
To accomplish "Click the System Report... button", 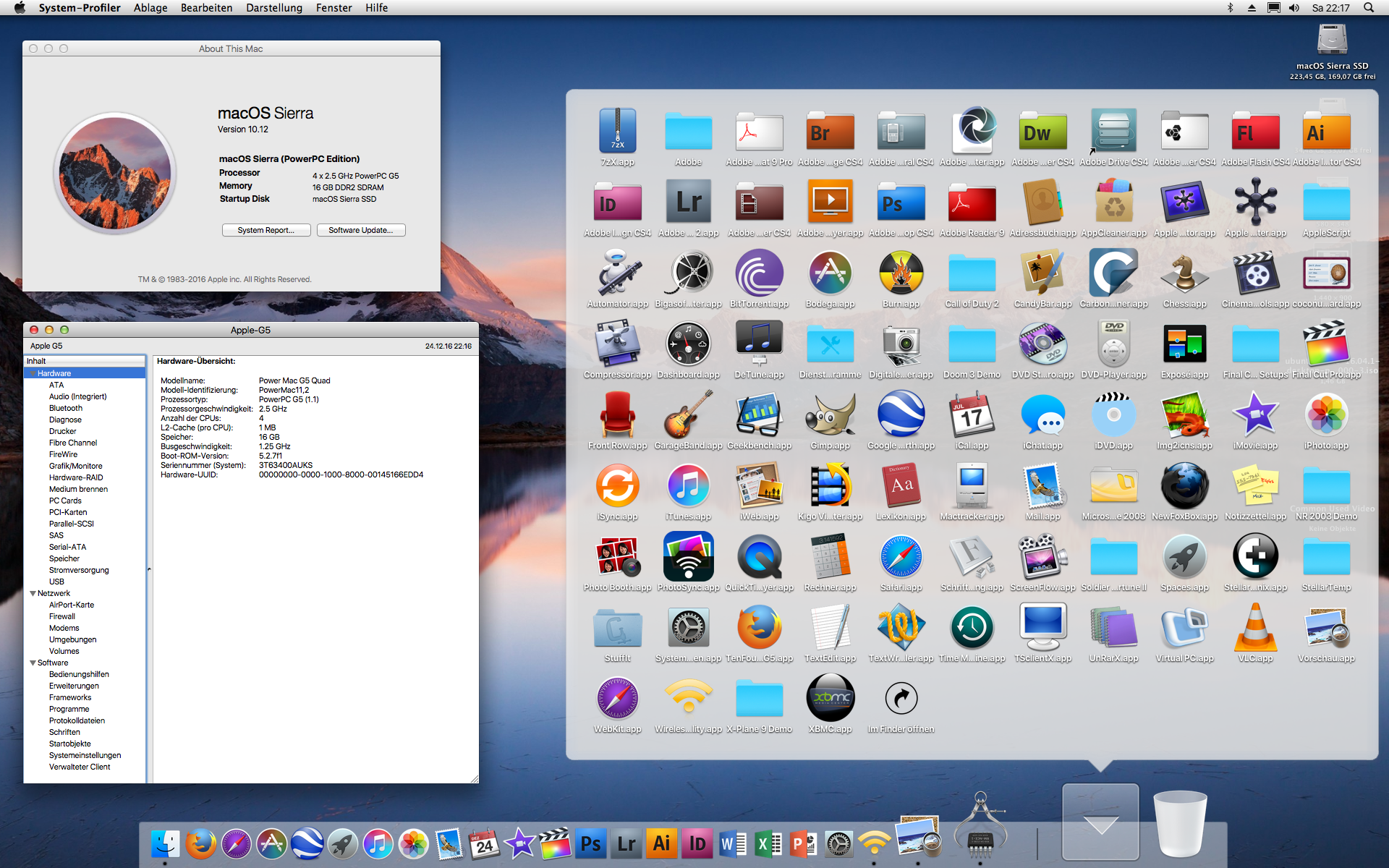I will pyautogui.click(x=266, y=230).
